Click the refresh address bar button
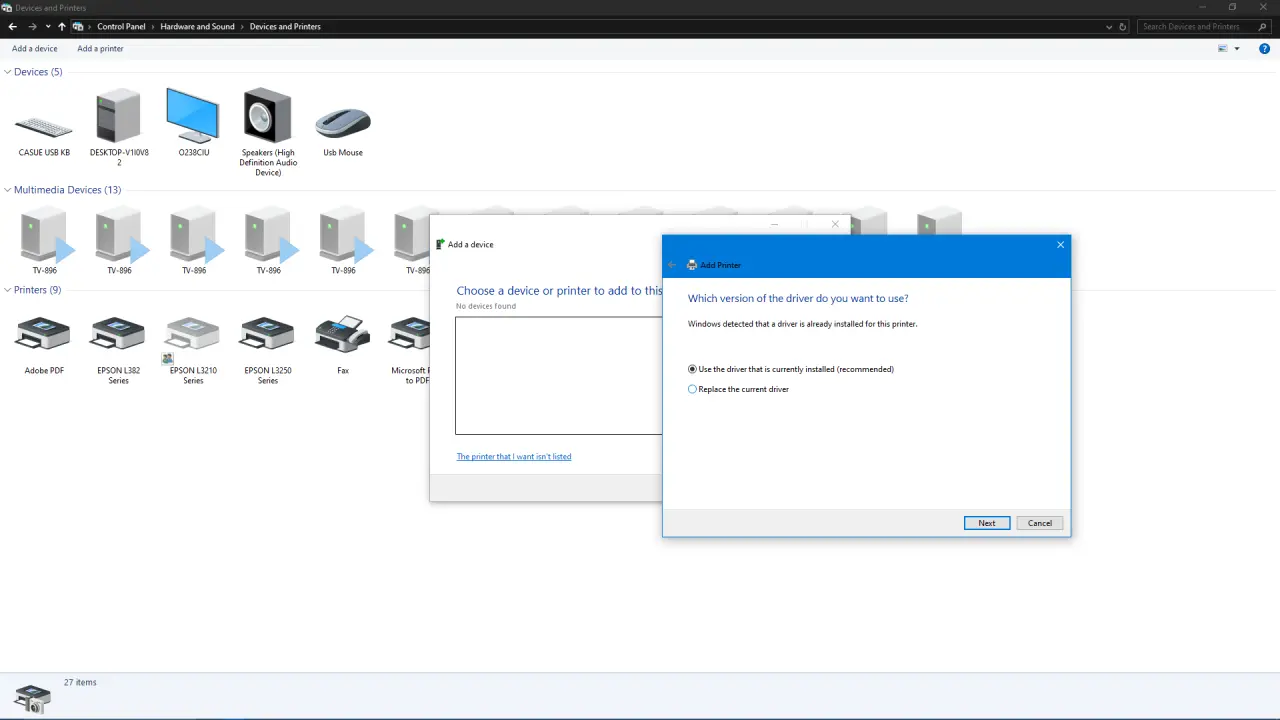1280x720 pixels. (x=1123, y=27)
